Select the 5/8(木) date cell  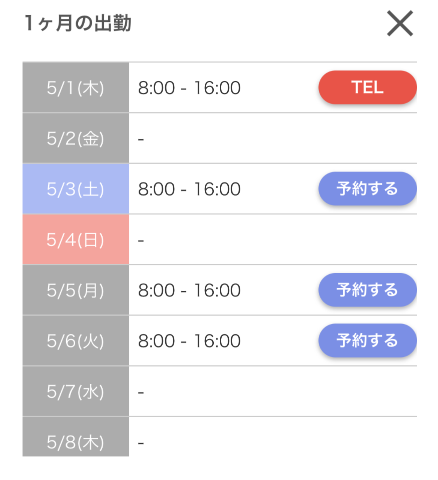click(x=76, y=437)
